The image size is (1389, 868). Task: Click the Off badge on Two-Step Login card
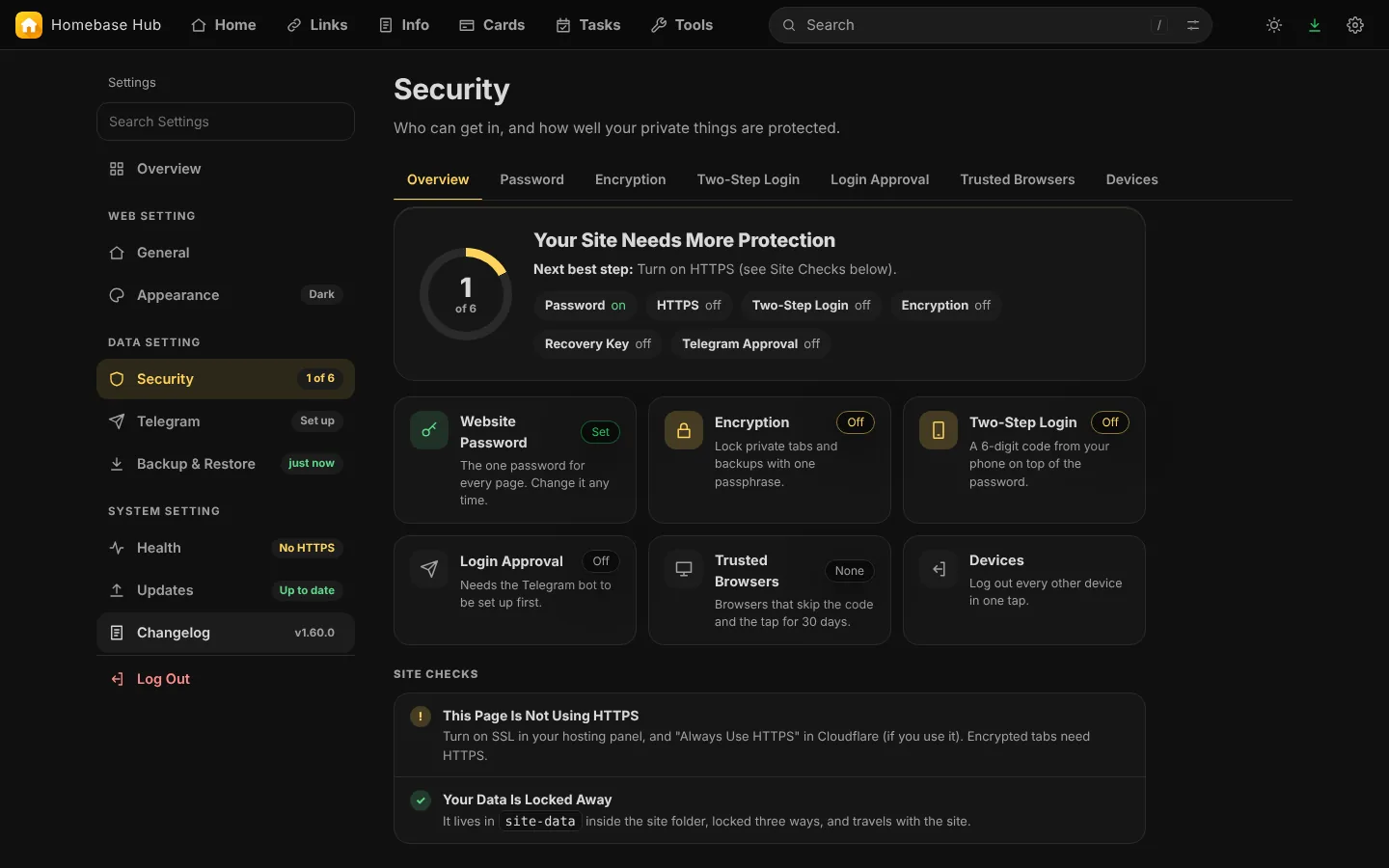pyautogui.click(x=1110, y=422)
